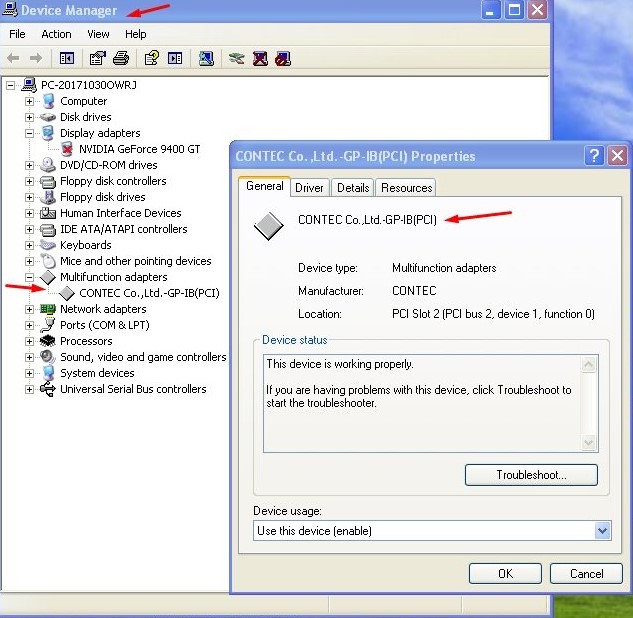The image size is (633, 618).
Task: Click device status scrollbar up arrow
Action: click(x=589, y=365)
